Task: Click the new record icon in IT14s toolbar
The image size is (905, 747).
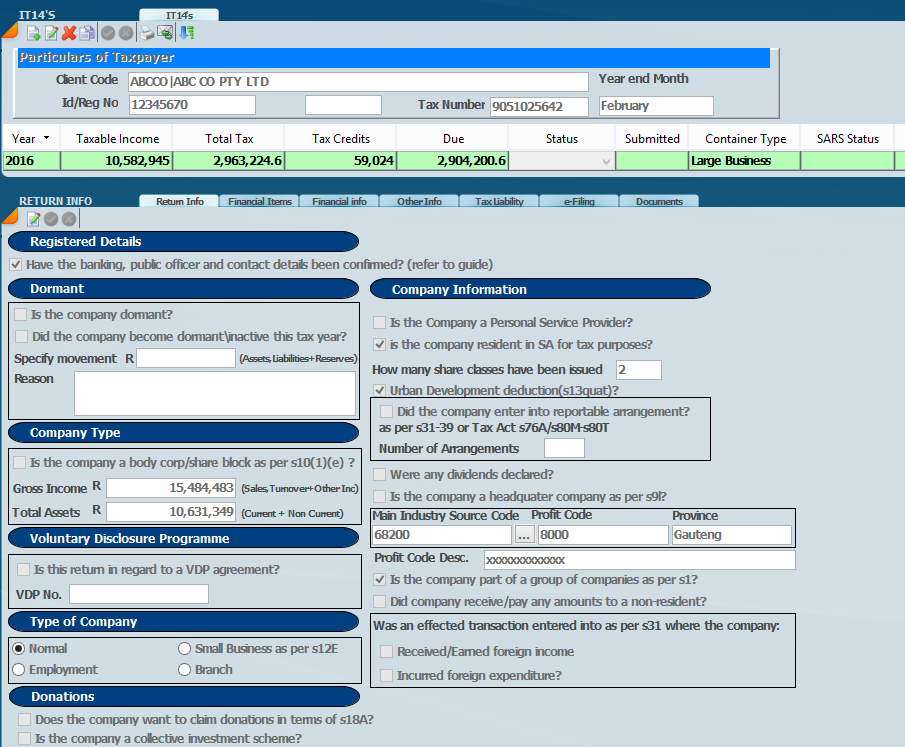Action: click(33, 33)
